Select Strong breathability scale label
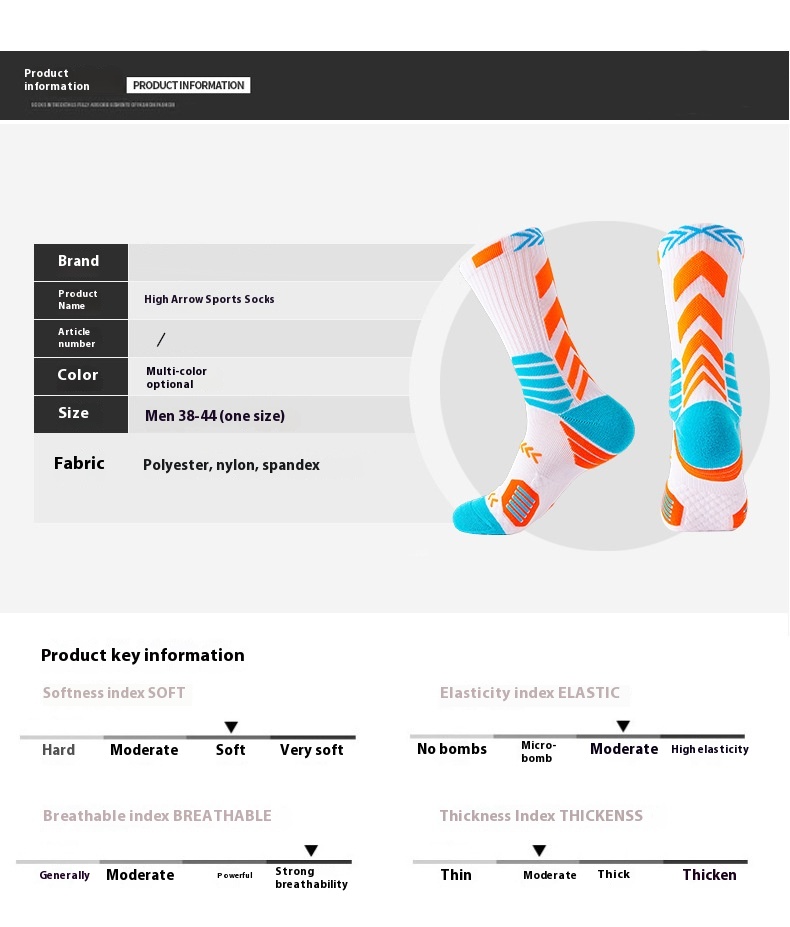This screenshot has width=790, height=927. (311, 877)
